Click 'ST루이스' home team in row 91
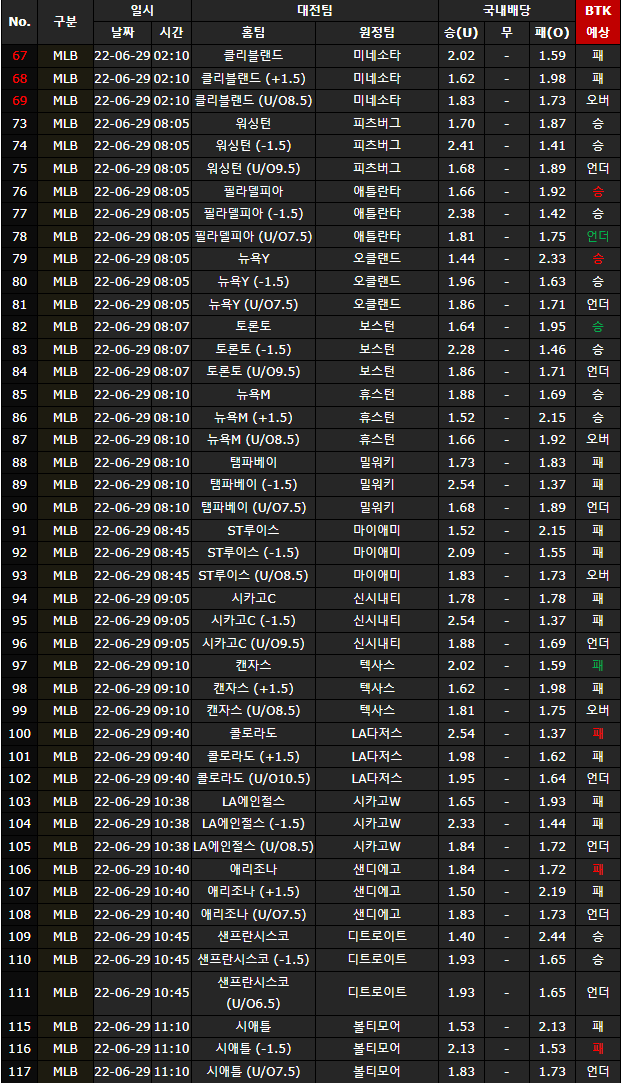Viewport: 621px width, 1083px height. (254, 530)
